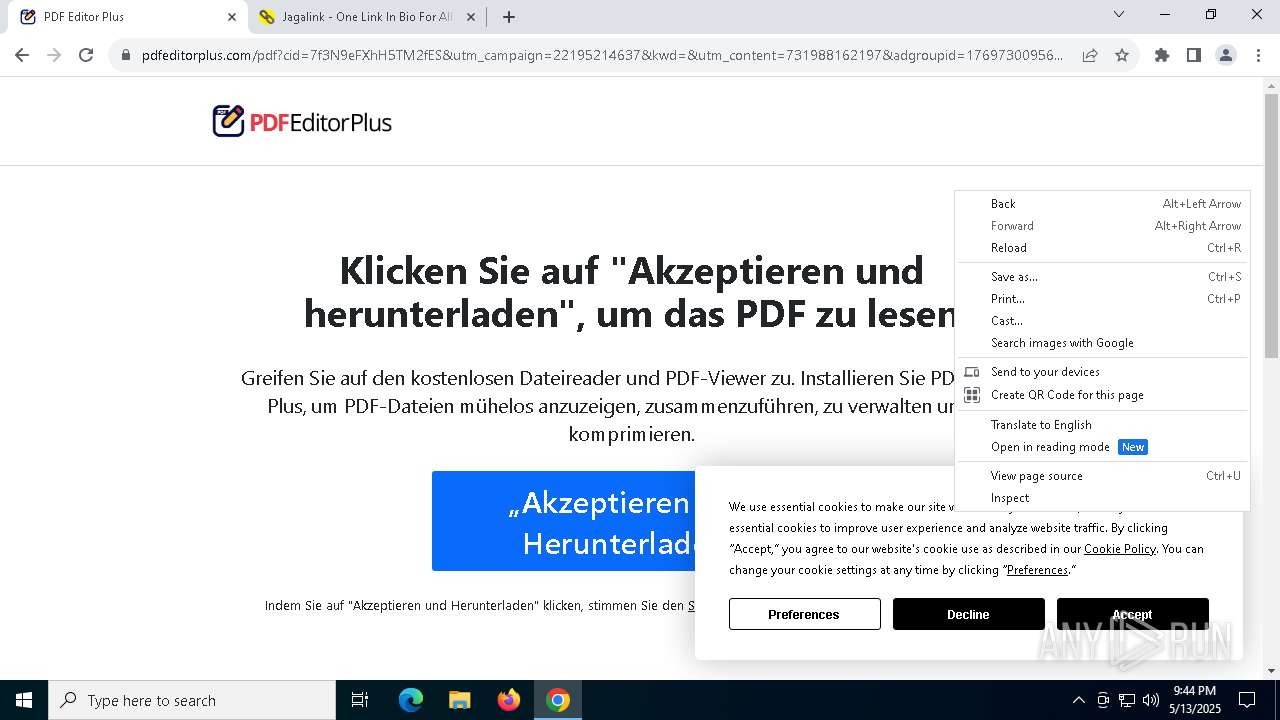Choose View page source

point(1102,476)
